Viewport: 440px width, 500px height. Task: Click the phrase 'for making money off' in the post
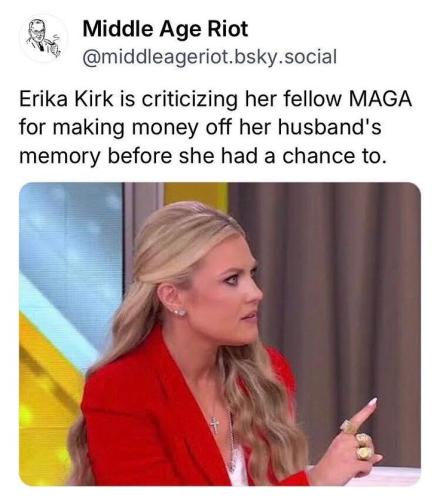point(127,128)
